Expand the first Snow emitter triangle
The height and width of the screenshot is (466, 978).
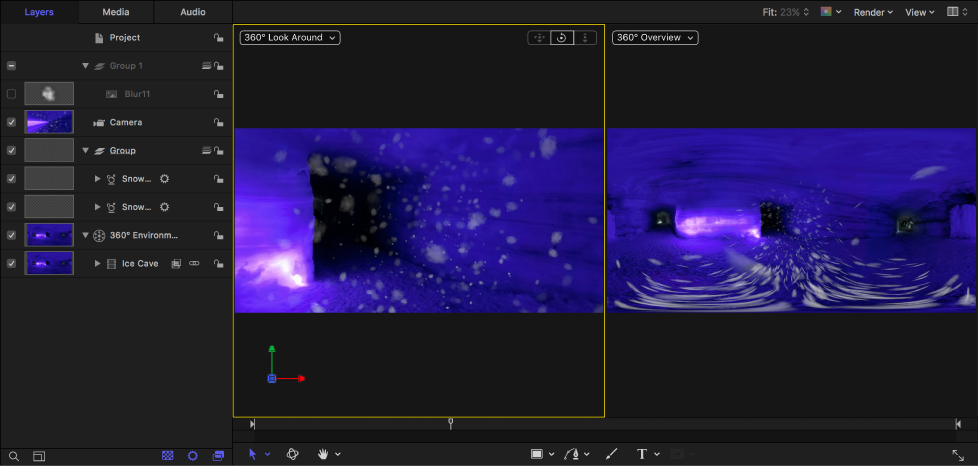pyautogui.click(x=97, y=179)
